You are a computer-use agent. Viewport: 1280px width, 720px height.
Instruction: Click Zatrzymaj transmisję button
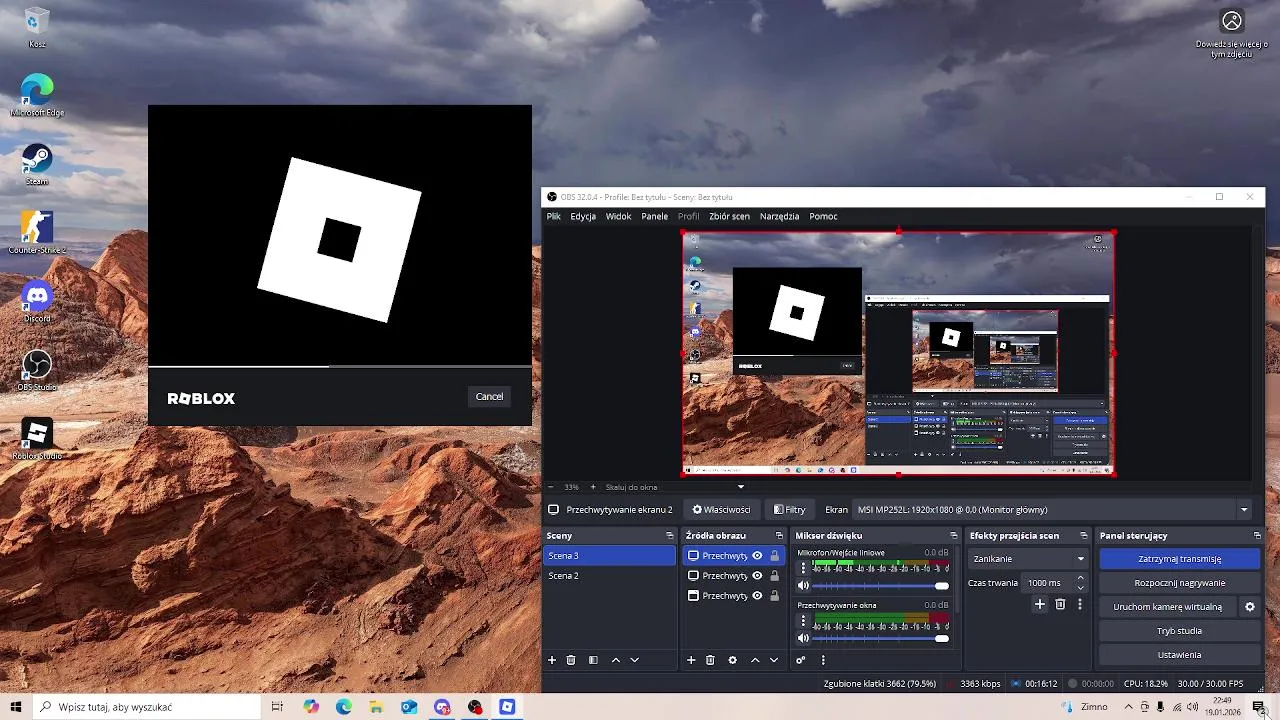coord(1179,559)
